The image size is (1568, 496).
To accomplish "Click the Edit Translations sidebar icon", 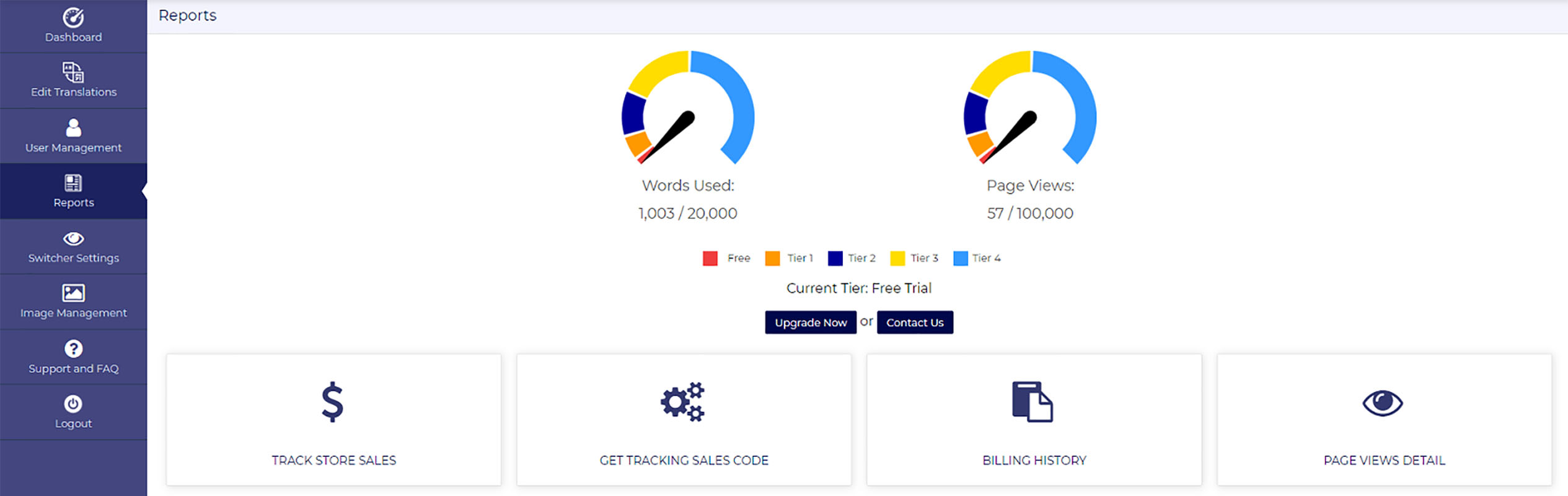I will 73,72.
